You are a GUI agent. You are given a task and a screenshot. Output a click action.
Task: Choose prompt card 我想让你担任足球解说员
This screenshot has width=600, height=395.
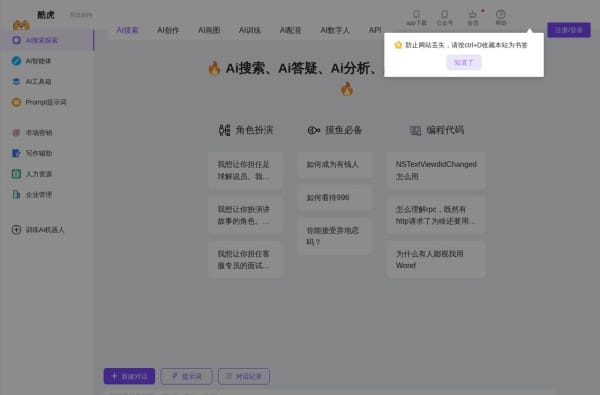coord(245,170)
